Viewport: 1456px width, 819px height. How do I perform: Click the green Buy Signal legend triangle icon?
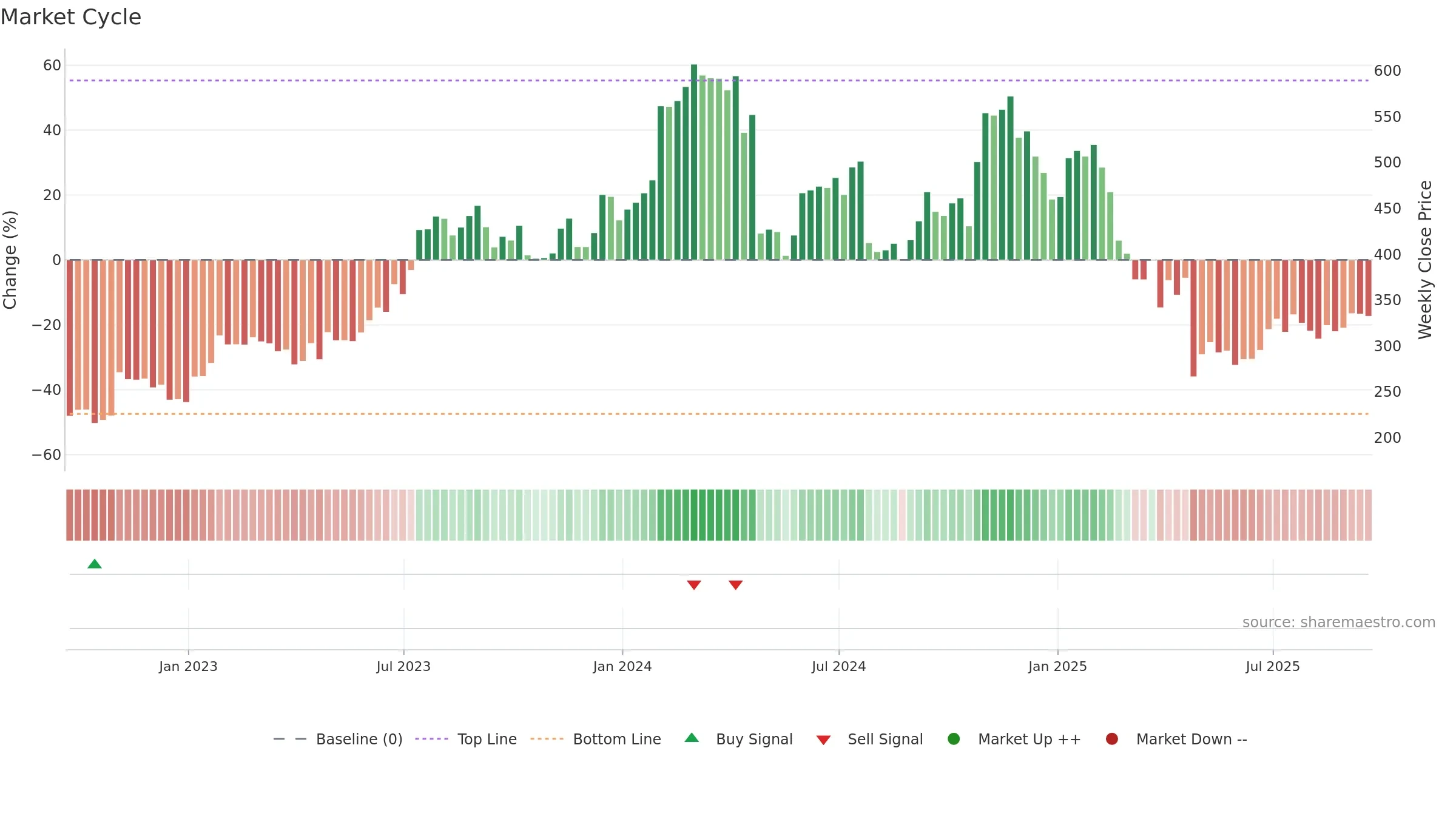coord(692,738)
